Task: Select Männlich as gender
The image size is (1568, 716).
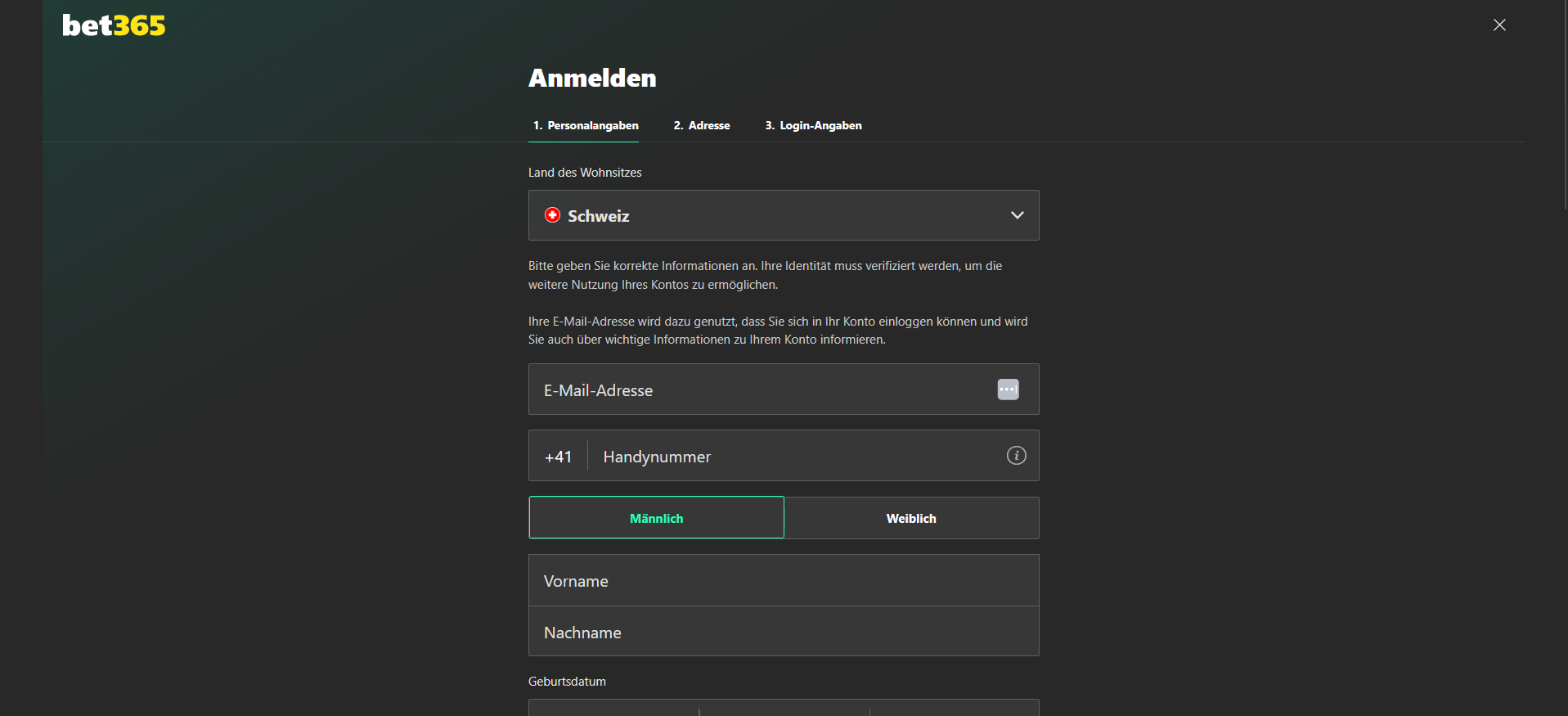Action: point(656,518)
